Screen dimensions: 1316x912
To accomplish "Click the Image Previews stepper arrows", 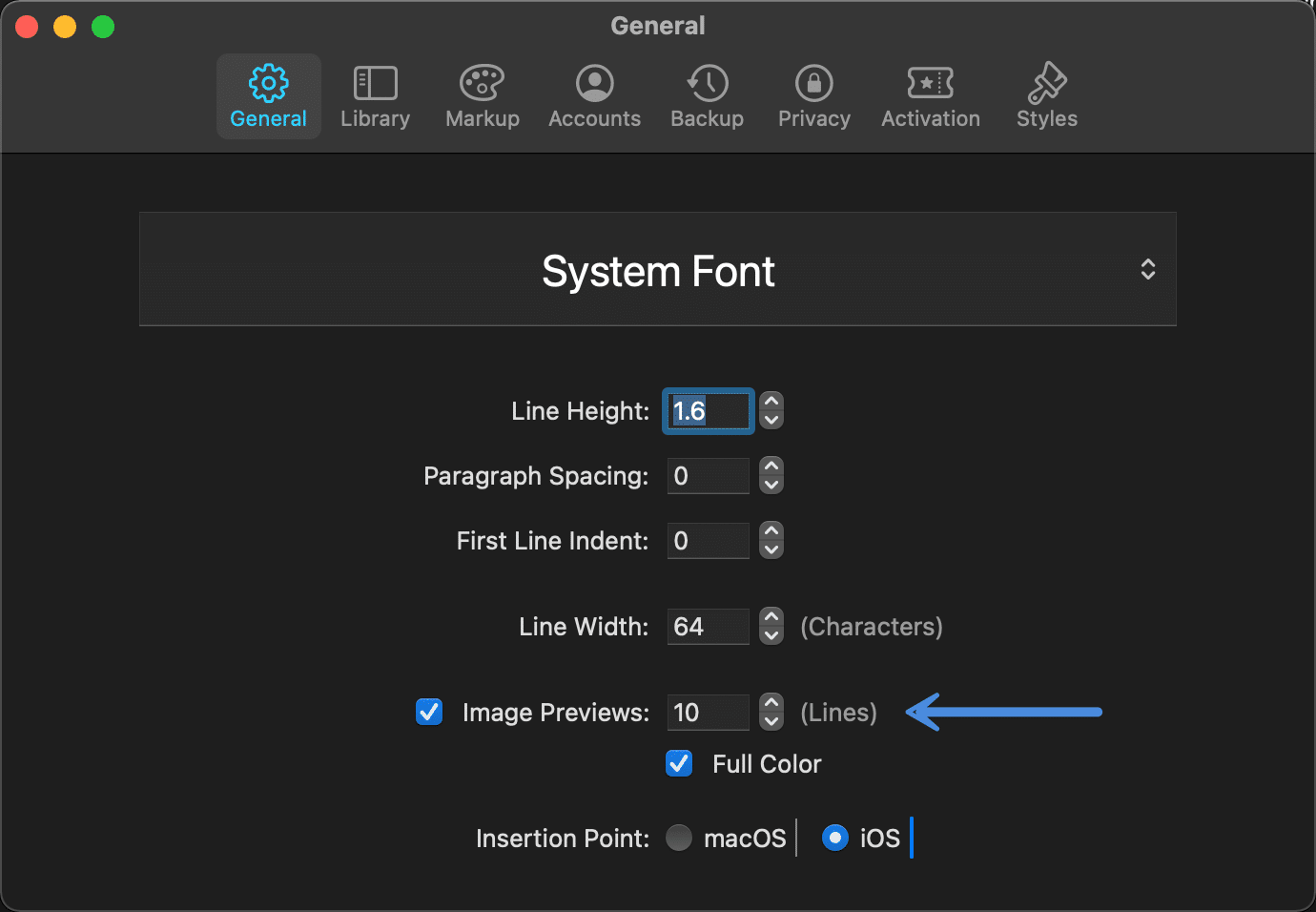I will [771, 712].
